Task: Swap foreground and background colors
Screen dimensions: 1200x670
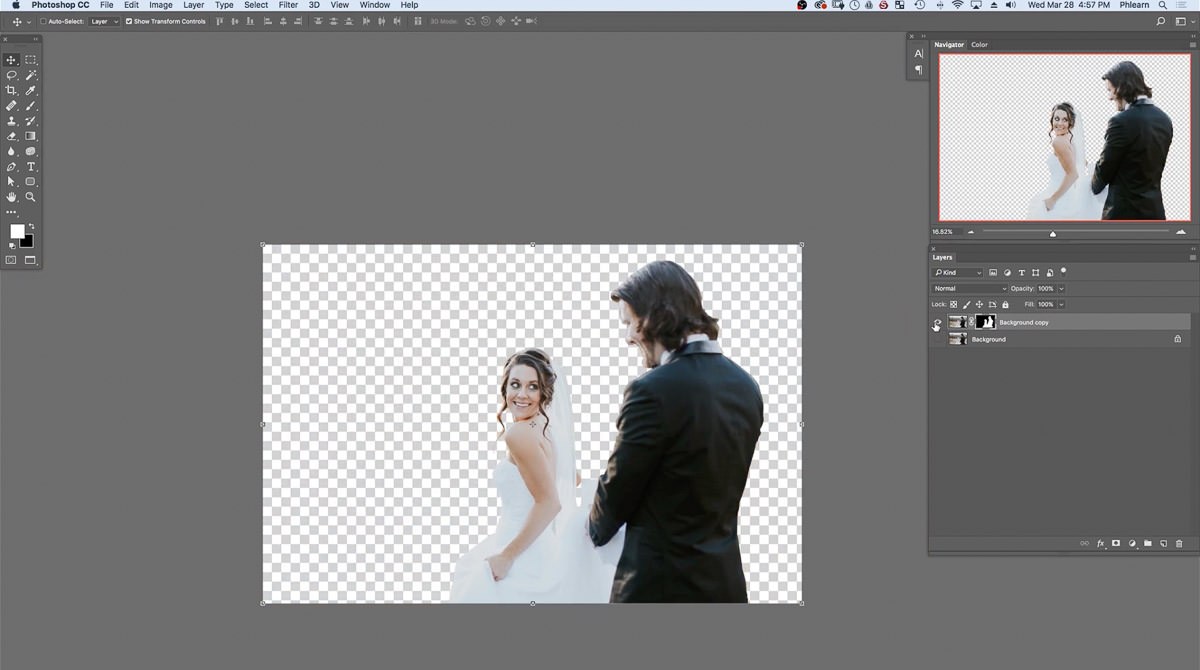Action: pos(31,227)
